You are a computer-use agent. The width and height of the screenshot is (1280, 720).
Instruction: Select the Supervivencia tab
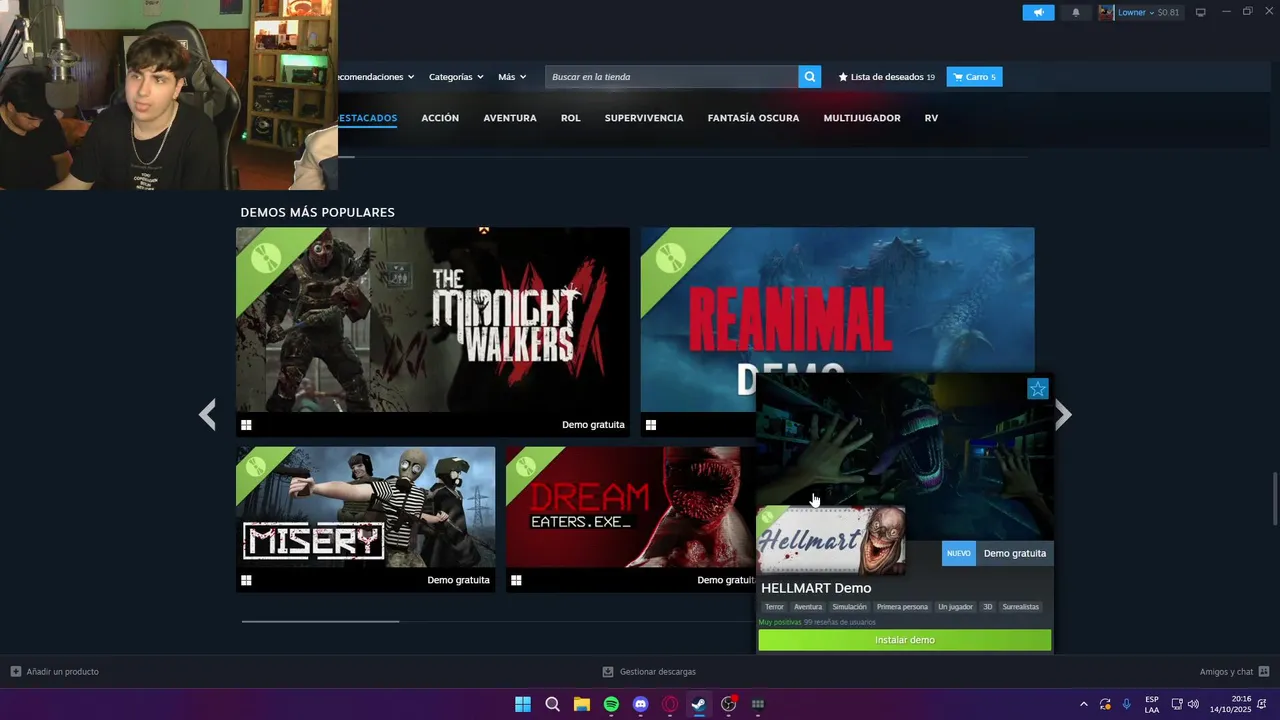click(x=644, y=118)
